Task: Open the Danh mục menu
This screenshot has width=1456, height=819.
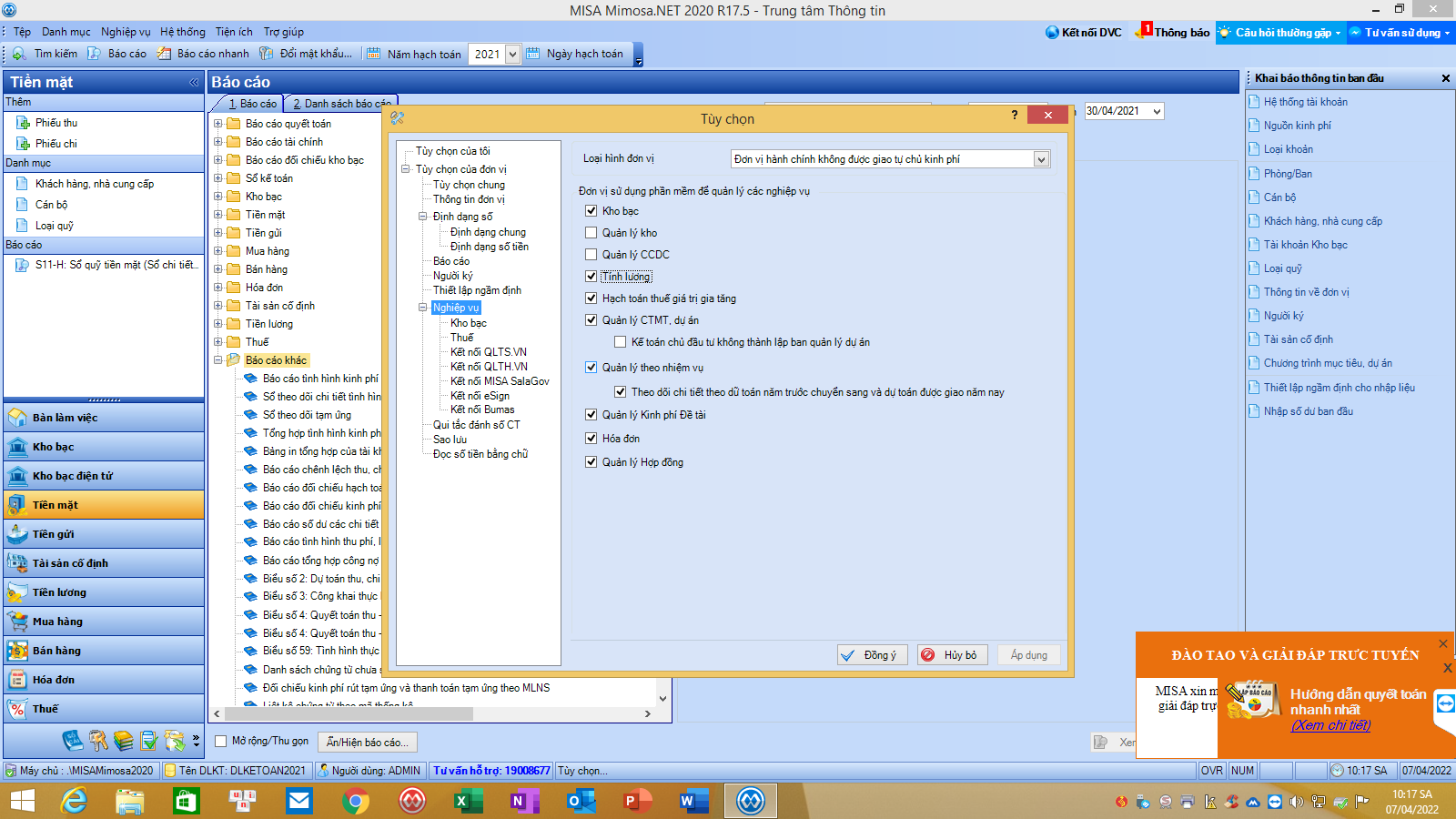Action: click(x=66, y=32)
